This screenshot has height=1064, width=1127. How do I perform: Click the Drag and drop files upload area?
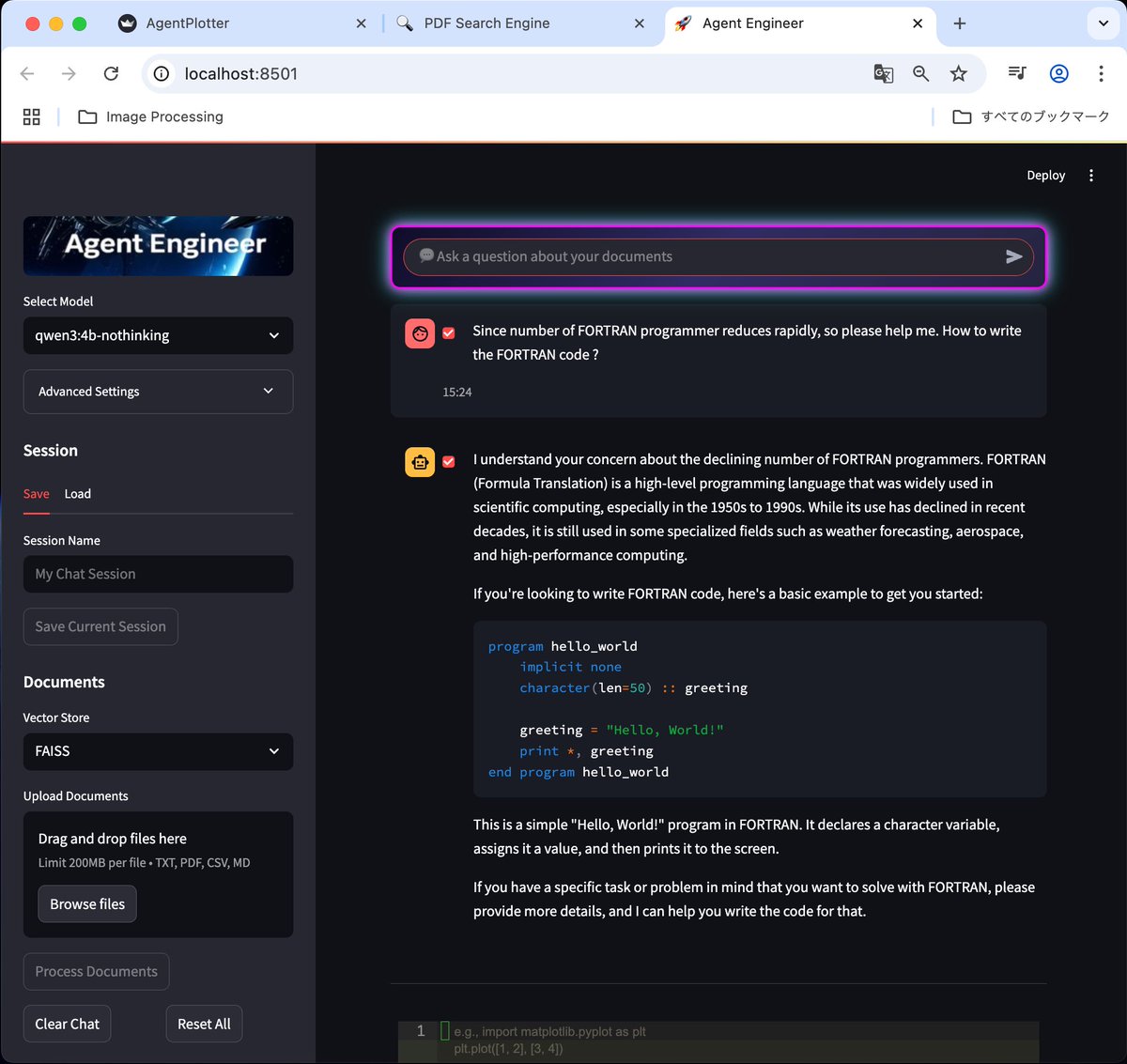158,874
